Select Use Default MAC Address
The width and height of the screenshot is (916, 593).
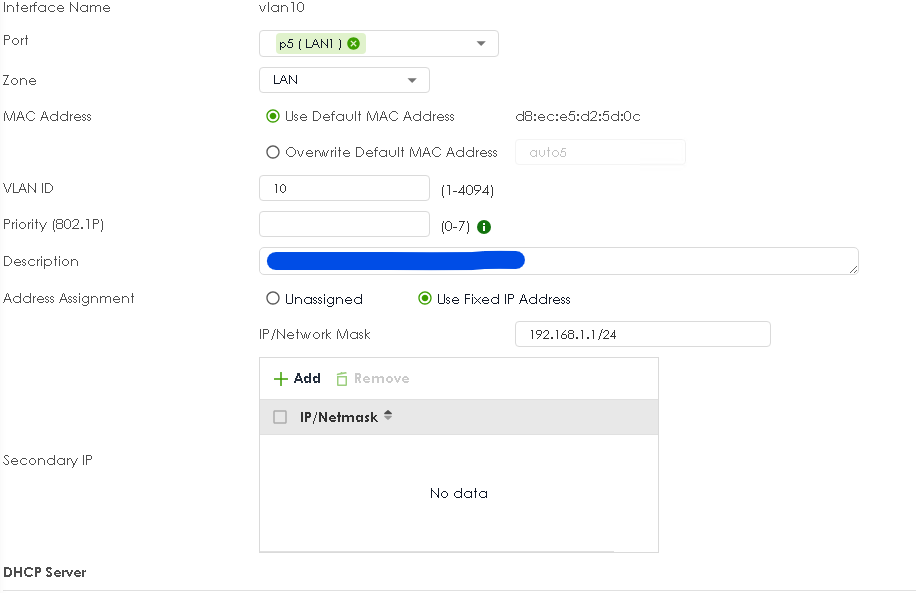click(272, 116)
